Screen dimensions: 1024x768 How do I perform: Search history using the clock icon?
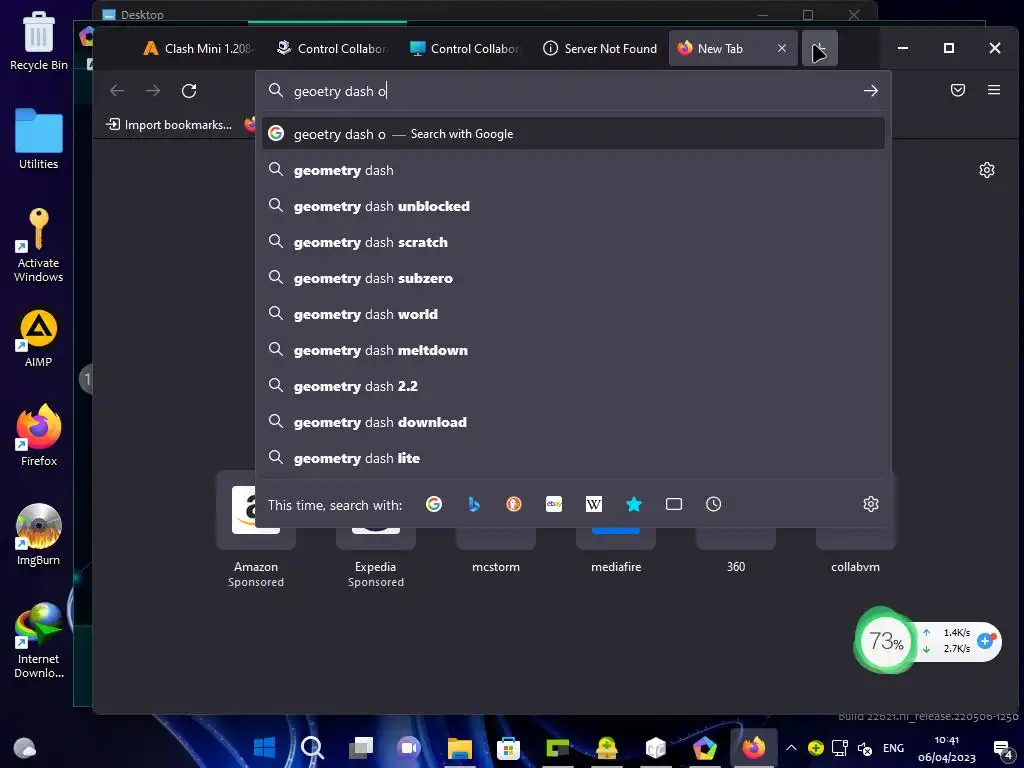(x=714, y=504)
